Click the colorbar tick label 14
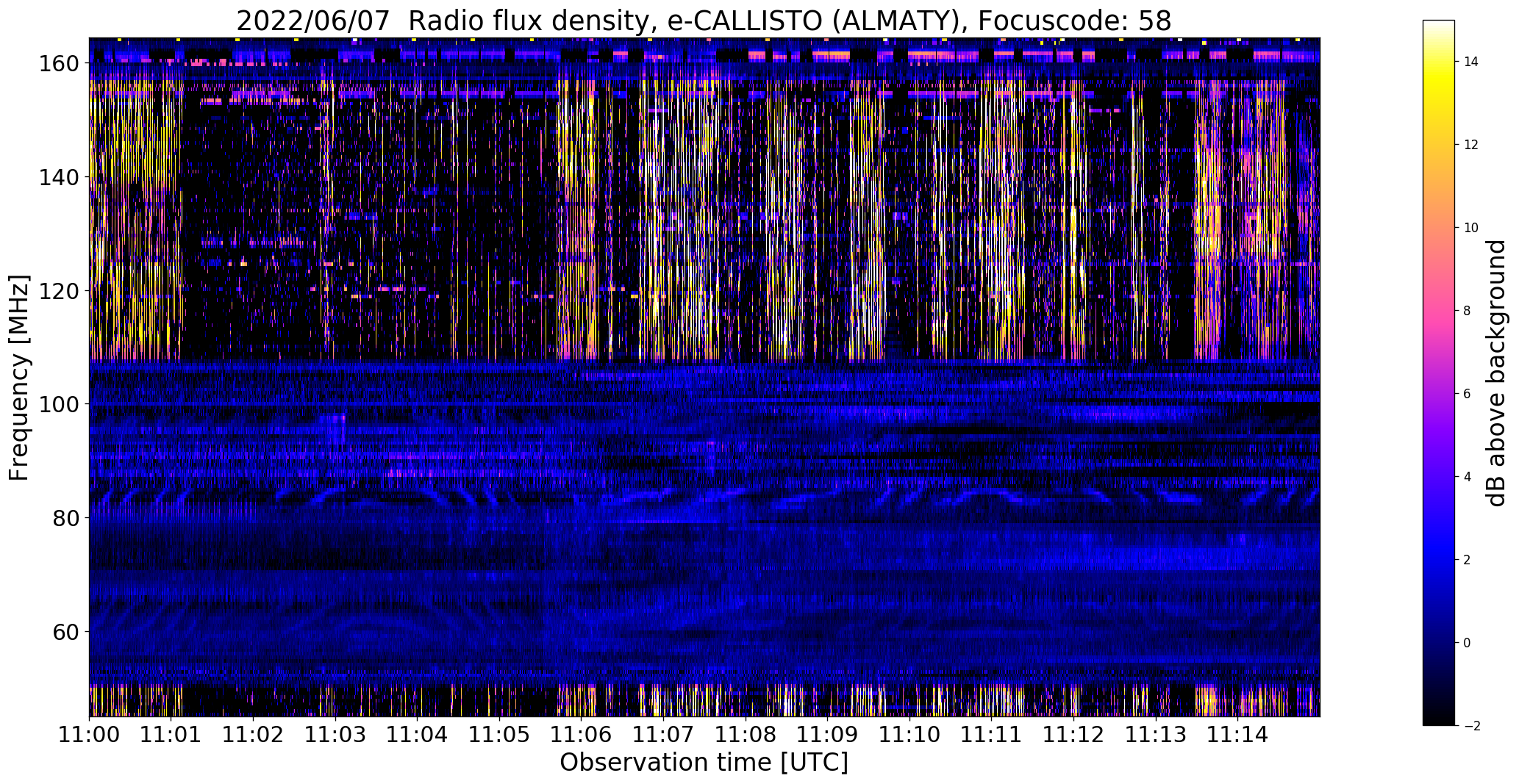Image resolution: width=1519 pixels, height=784 pixels. coord(1471,62)
